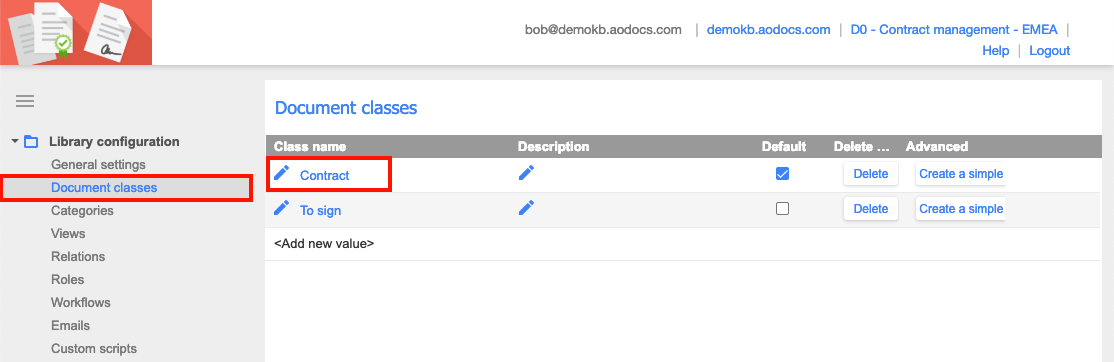
Task: Click the pencil icon beside Contract
Action: click(x=282, y=172)
